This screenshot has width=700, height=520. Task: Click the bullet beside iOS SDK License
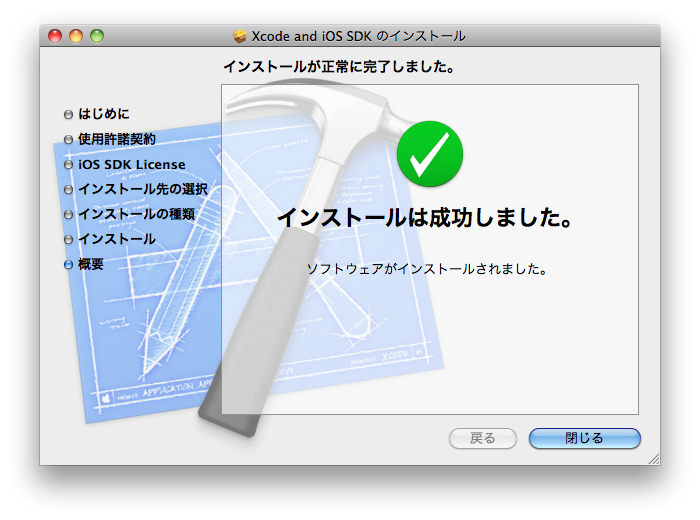click(68, 165)
